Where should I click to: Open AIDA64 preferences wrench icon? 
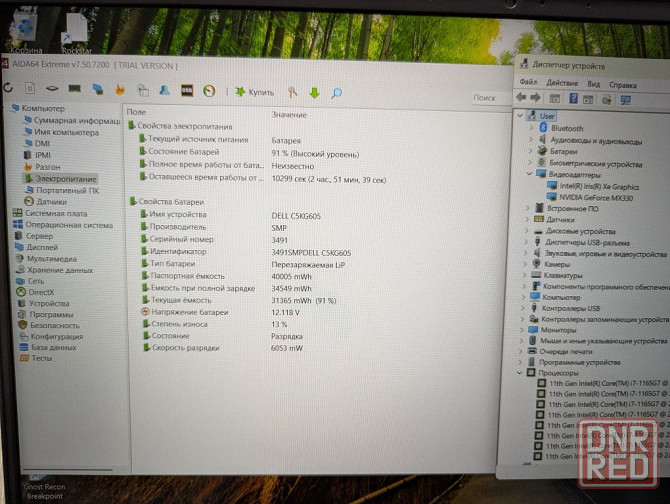(292, 92)
